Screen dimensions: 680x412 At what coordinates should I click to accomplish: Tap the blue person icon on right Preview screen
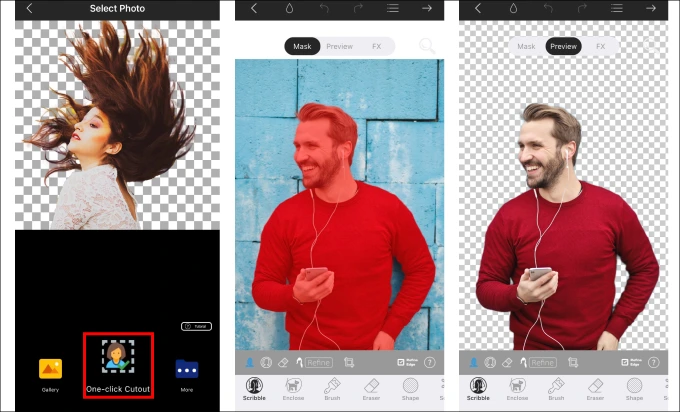coord(474,363)
